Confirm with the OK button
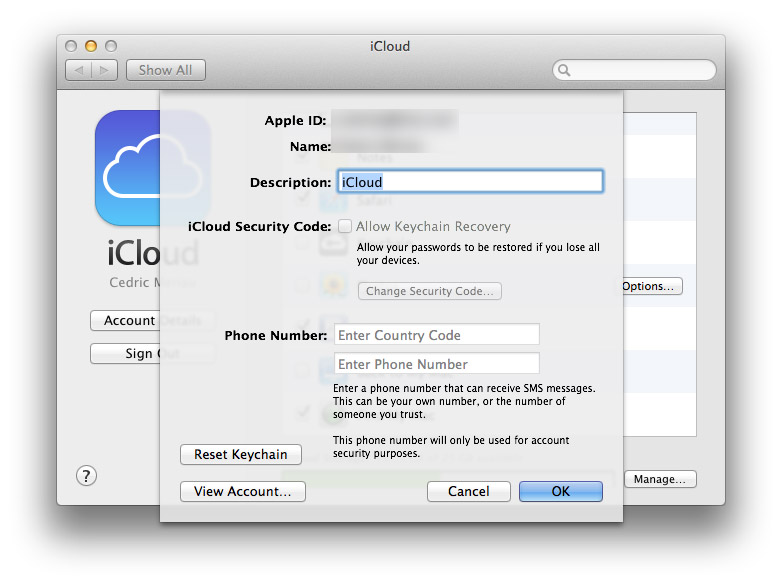Screen dimensions: 782x584 pos(561,491)
